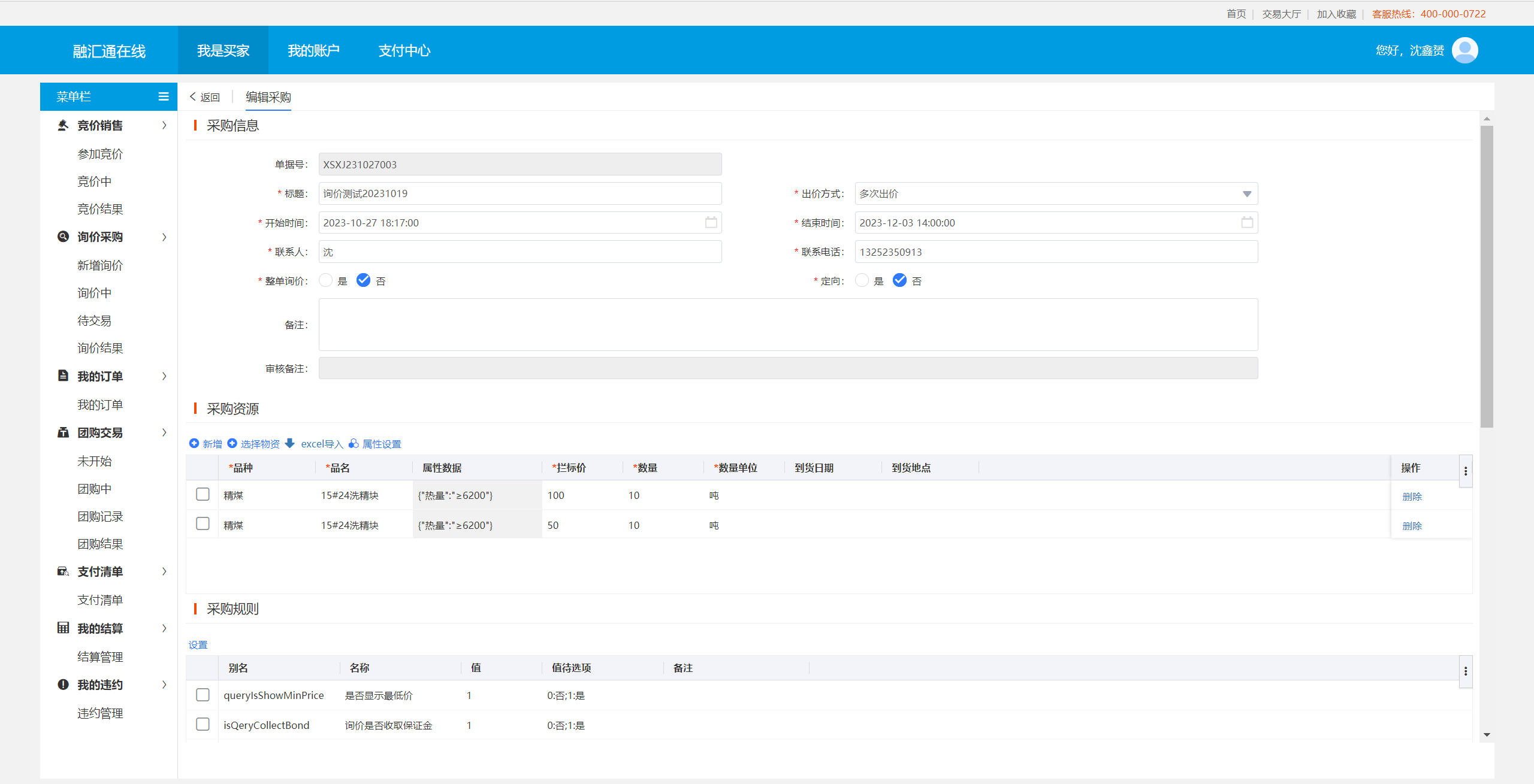
Task: Open 团购记录 in sidebar
Action: point(100,516)
